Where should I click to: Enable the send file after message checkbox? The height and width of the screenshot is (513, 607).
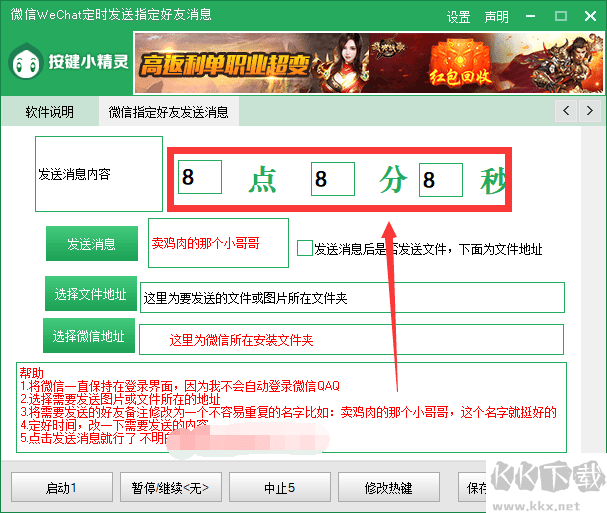(x=305, y=248)
